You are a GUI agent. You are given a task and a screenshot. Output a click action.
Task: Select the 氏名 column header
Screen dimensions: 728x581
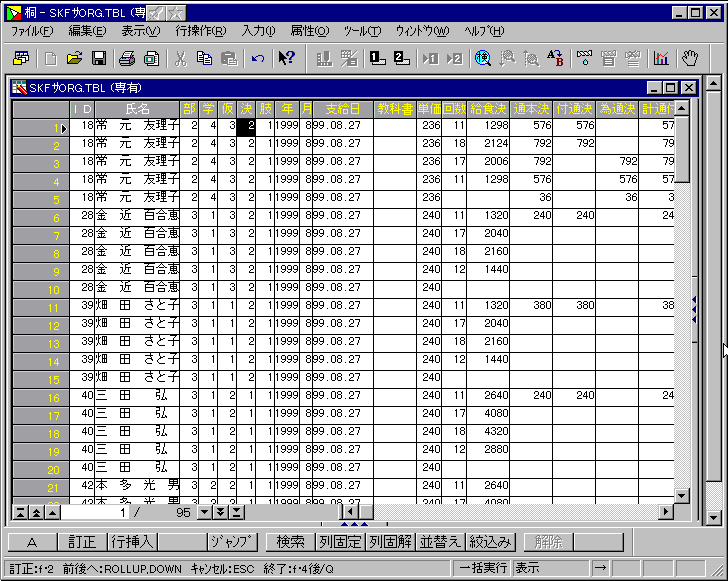coord(137,108)
